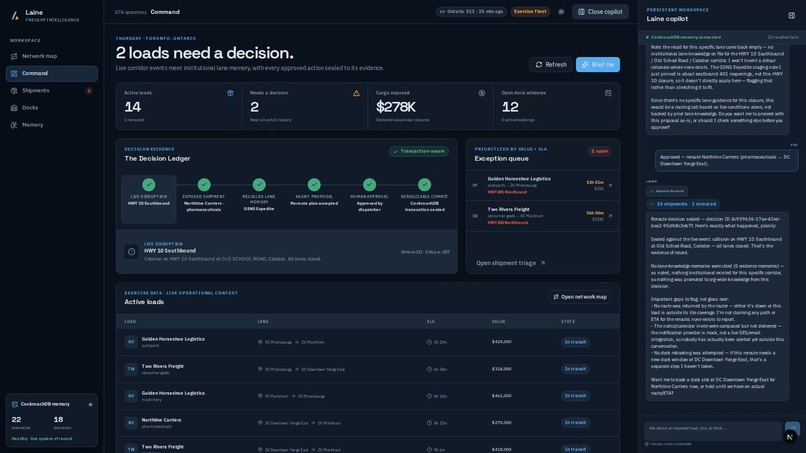Click the clock icon in the $424,000 row
The image size is (806, 453).
[x=429, y=342]
